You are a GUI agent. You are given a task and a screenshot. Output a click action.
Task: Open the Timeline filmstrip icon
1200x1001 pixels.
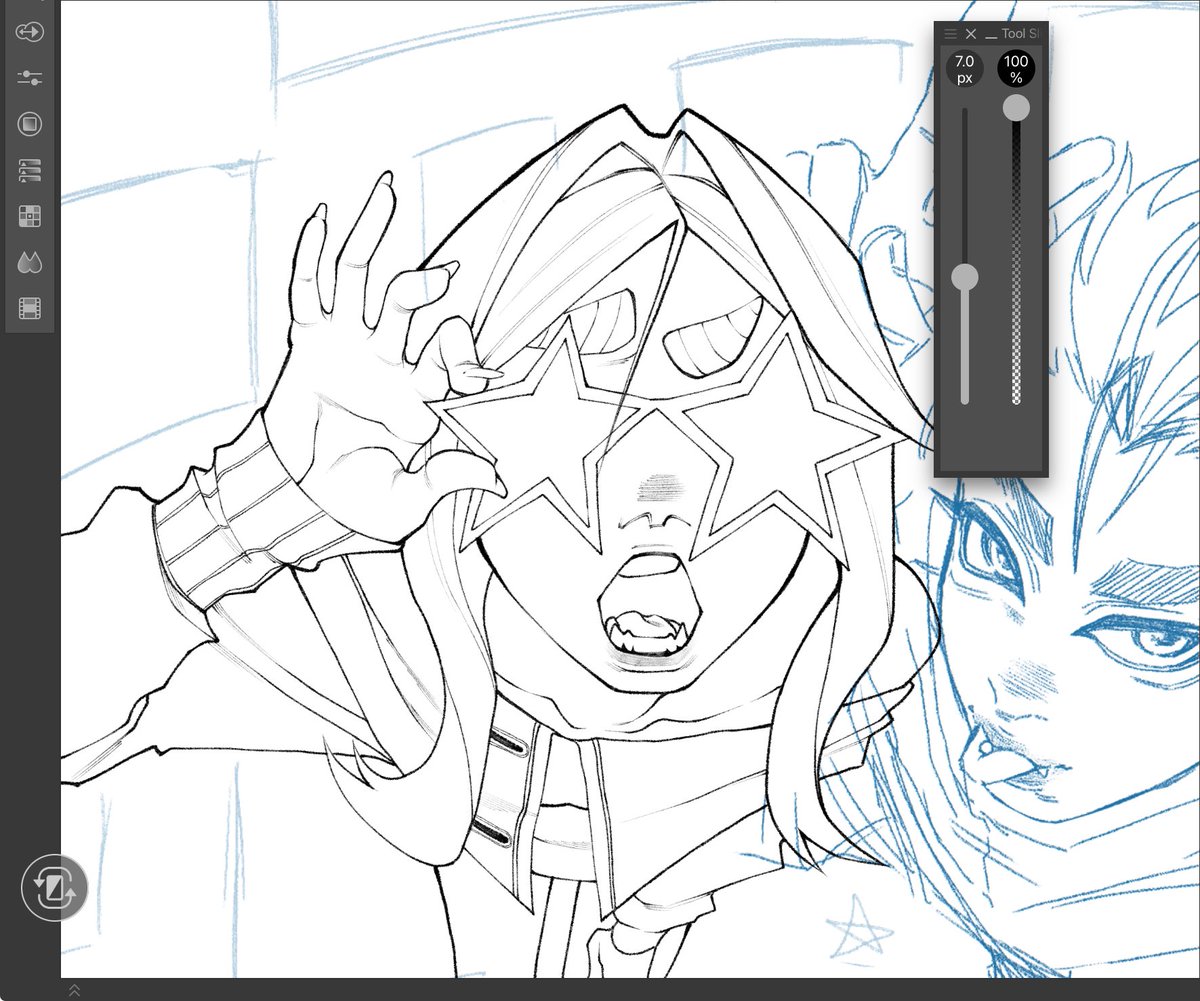pos(30,308)
